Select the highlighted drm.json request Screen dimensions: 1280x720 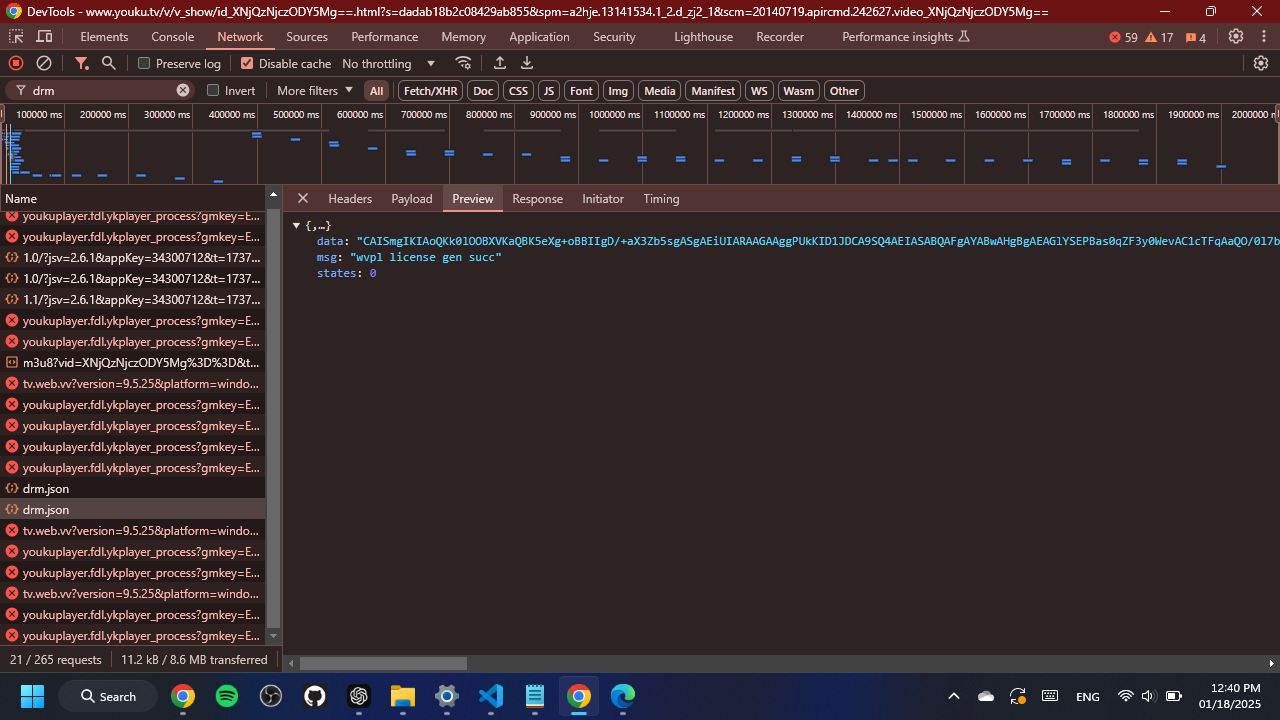[133, 510]
